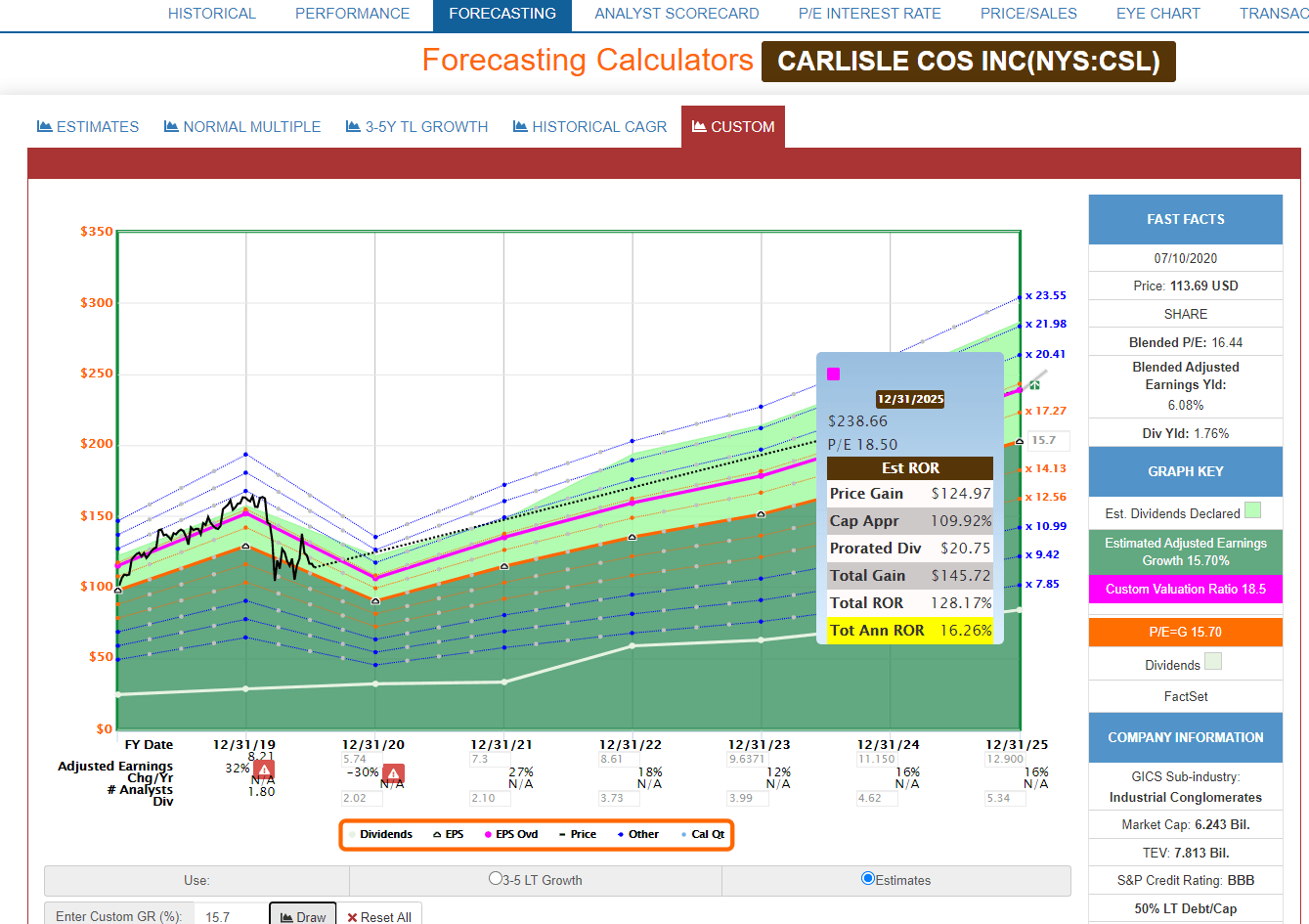Click the Dividends color swatch in Graph Key
Screen dimensions: 1309x924
pos(1213,662)
